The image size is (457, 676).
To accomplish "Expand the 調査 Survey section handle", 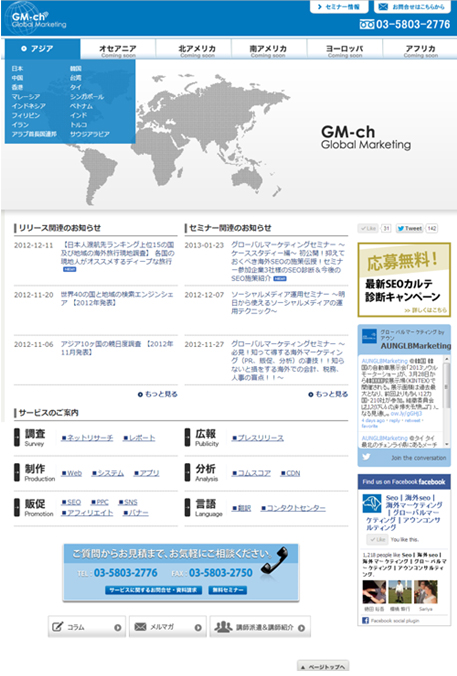I will [x=17, y=437].
